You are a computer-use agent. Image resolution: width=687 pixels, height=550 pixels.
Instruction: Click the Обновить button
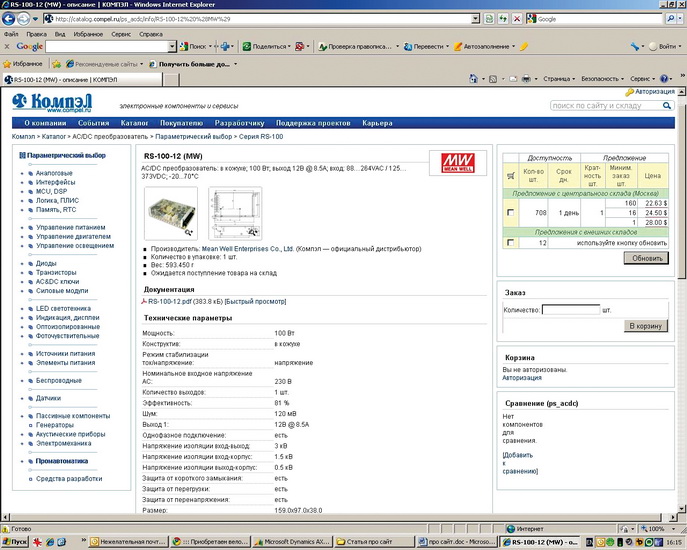pyautogui.click(x=647, y=258)
